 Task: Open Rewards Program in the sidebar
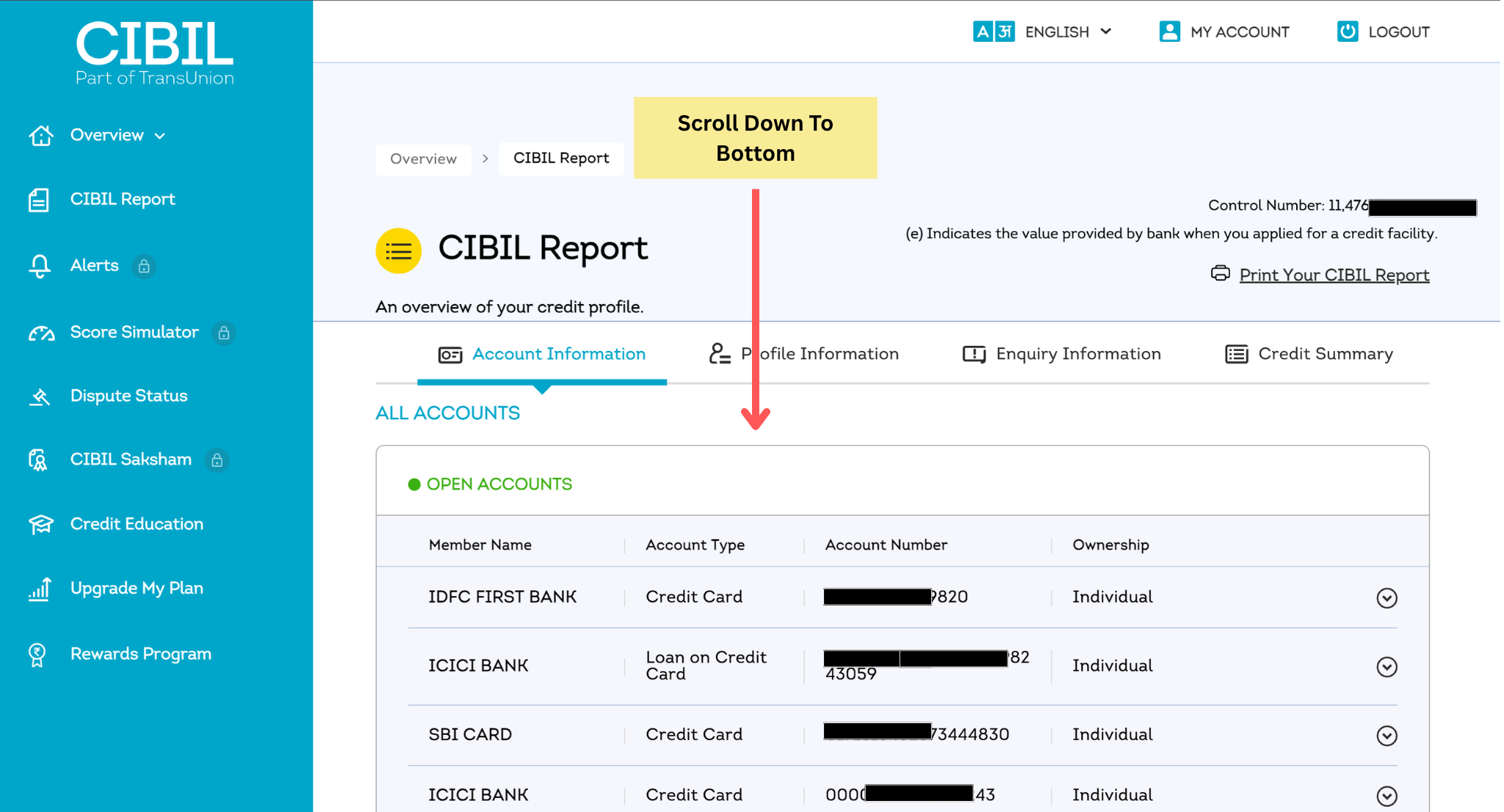(x=141, y=653)
